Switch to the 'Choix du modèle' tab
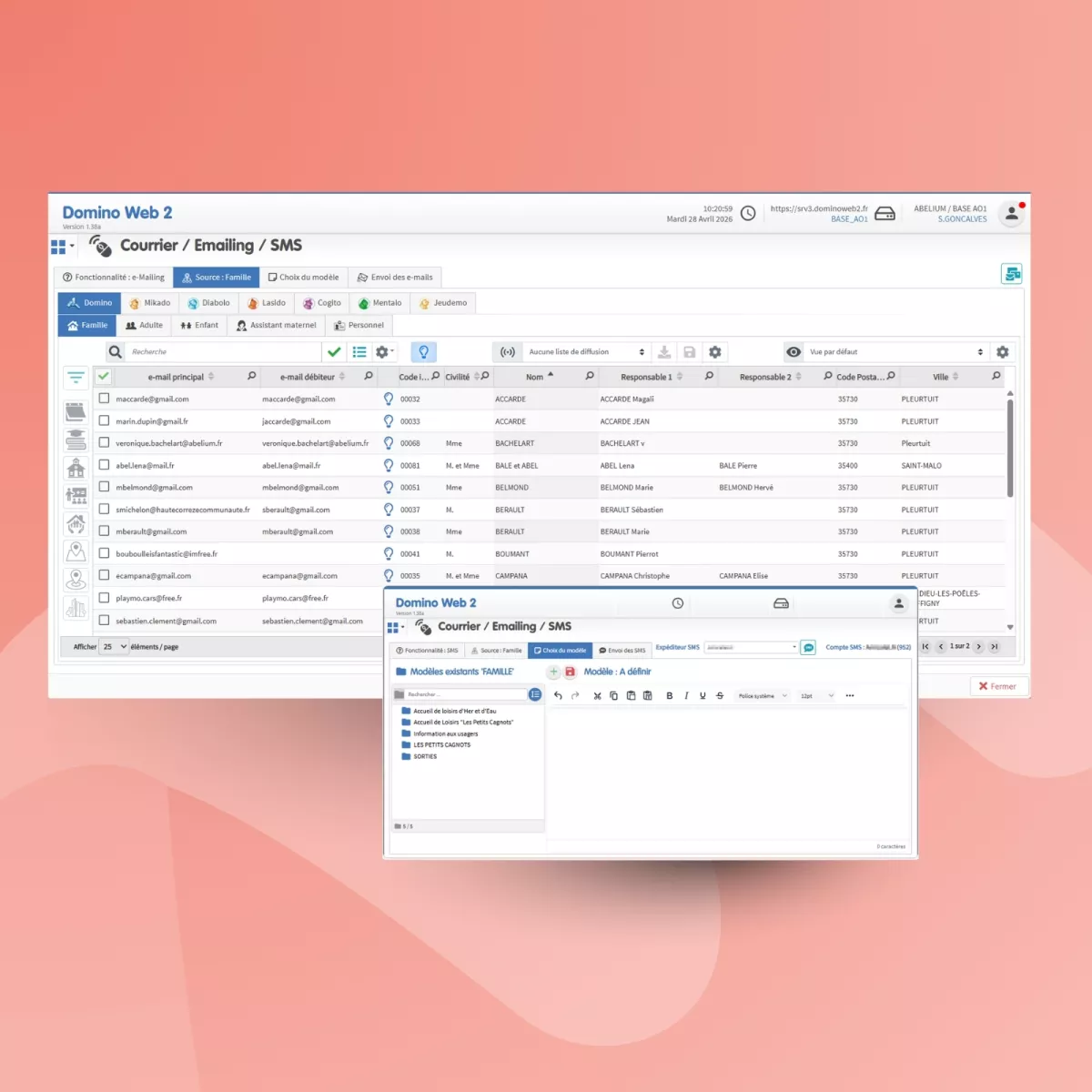Image resolution: width=1092 pixels, height=1092 pixels. [x=303, y=278]
